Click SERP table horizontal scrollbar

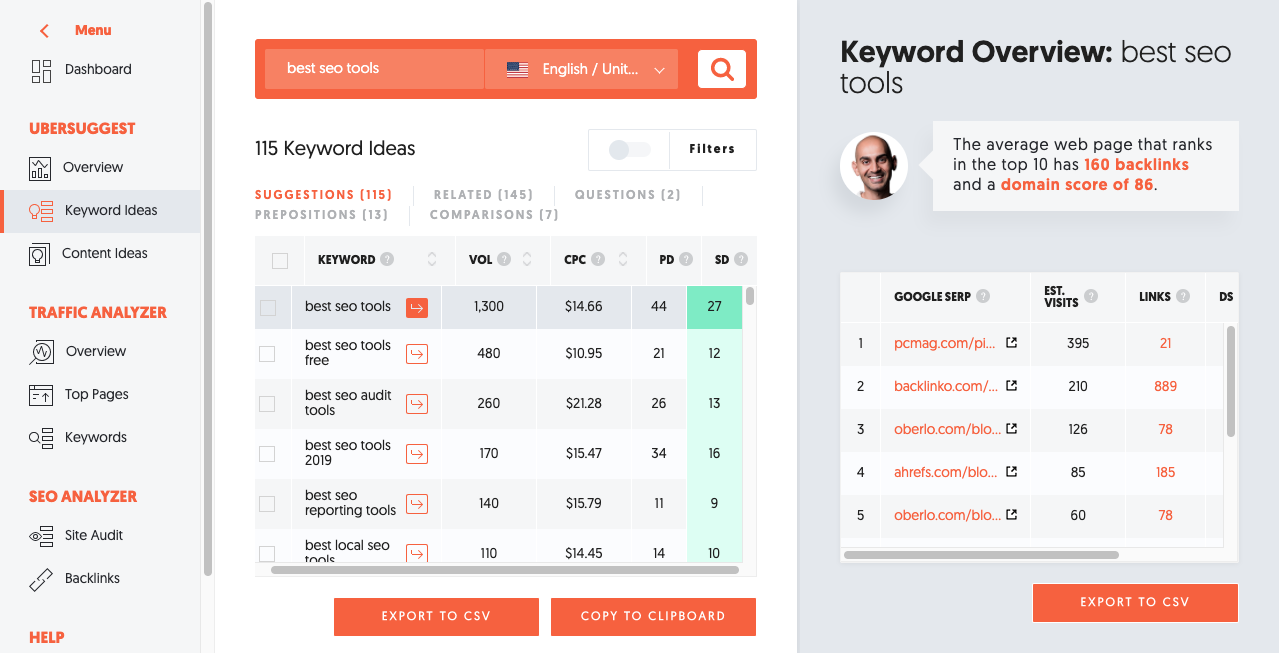pos(981,554)
